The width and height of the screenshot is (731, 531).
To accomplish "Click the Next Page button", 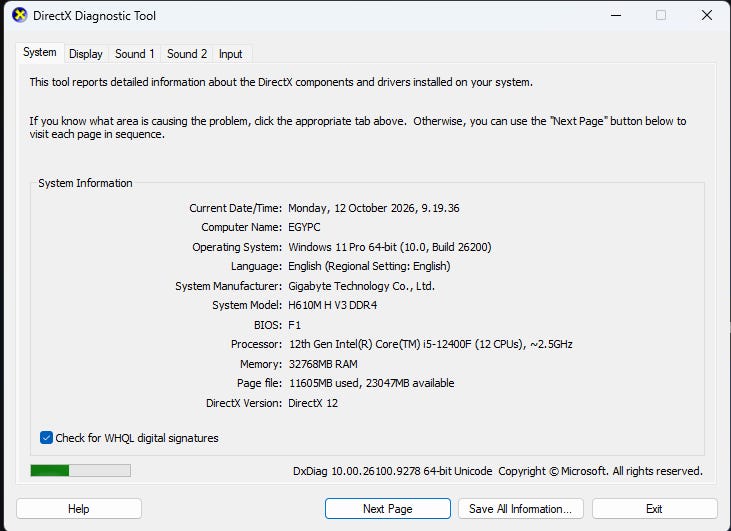I will click(387, 509).
